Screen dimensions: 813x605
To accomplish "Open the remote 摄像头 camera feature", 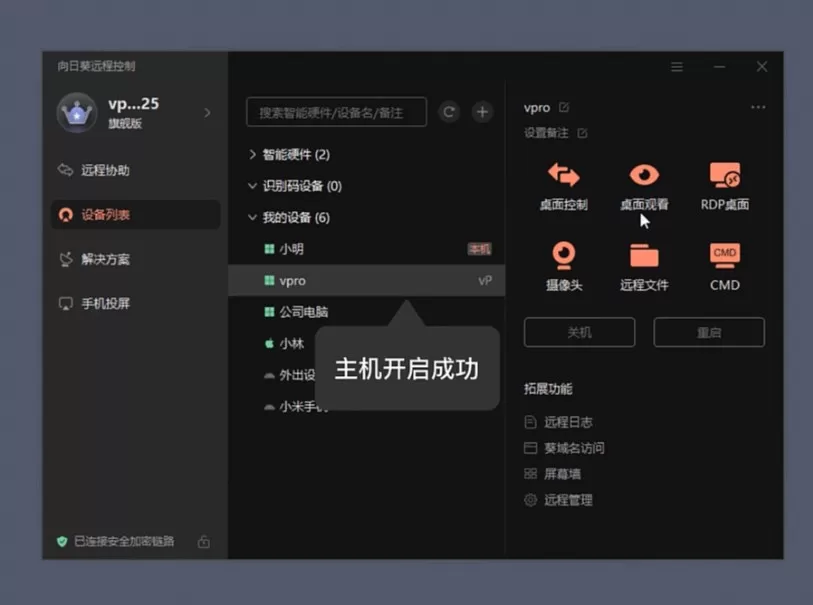I will point(563,267).
